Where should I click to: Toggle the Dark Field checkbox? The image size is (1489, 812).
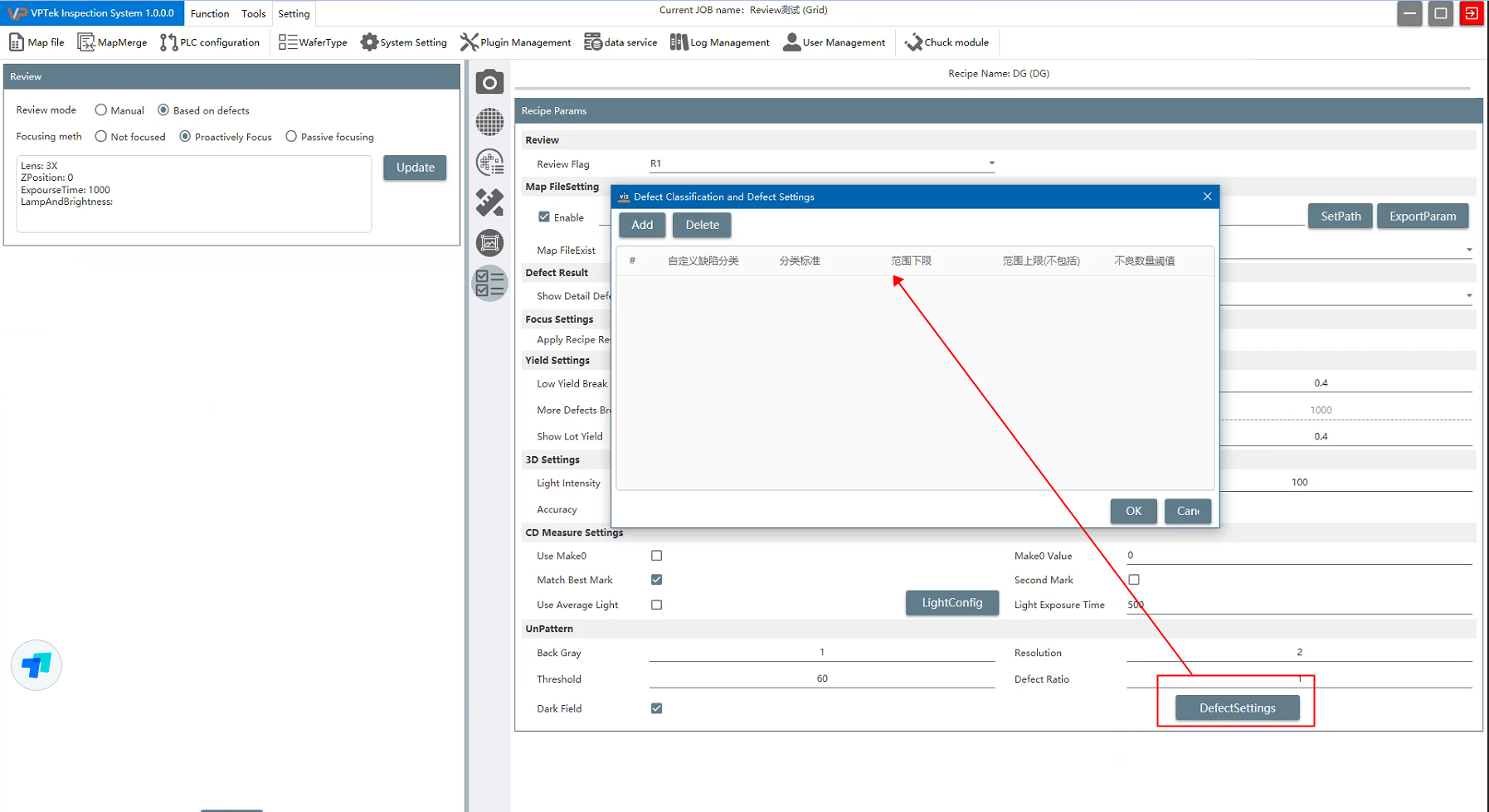point(656,708)
